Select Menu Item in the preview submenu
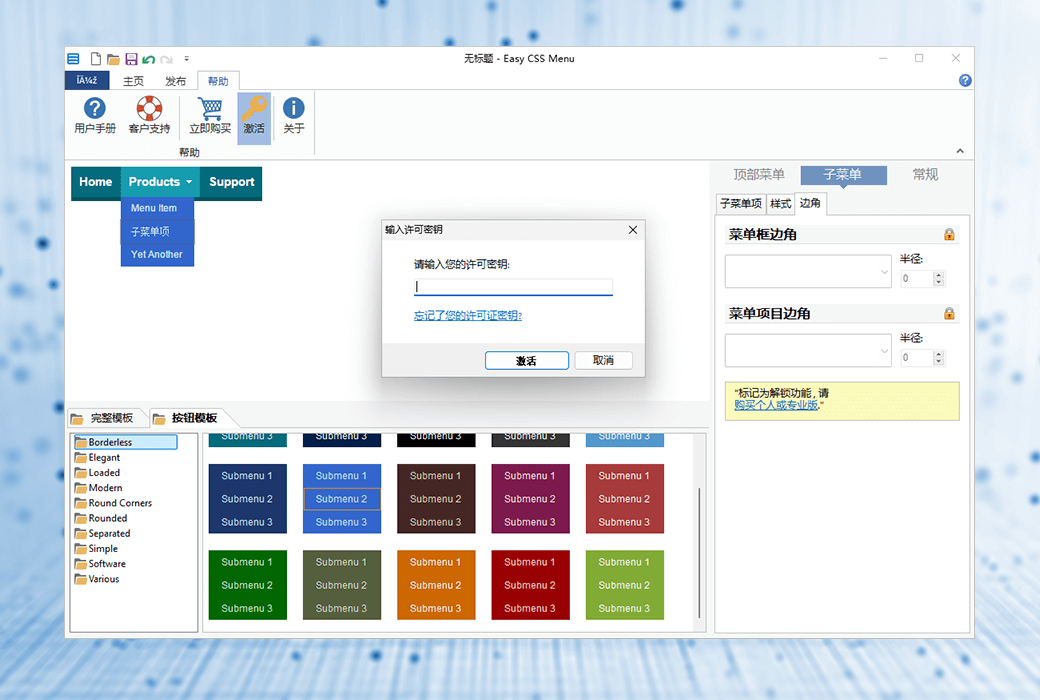1040x700 pixels. point(157,208)
